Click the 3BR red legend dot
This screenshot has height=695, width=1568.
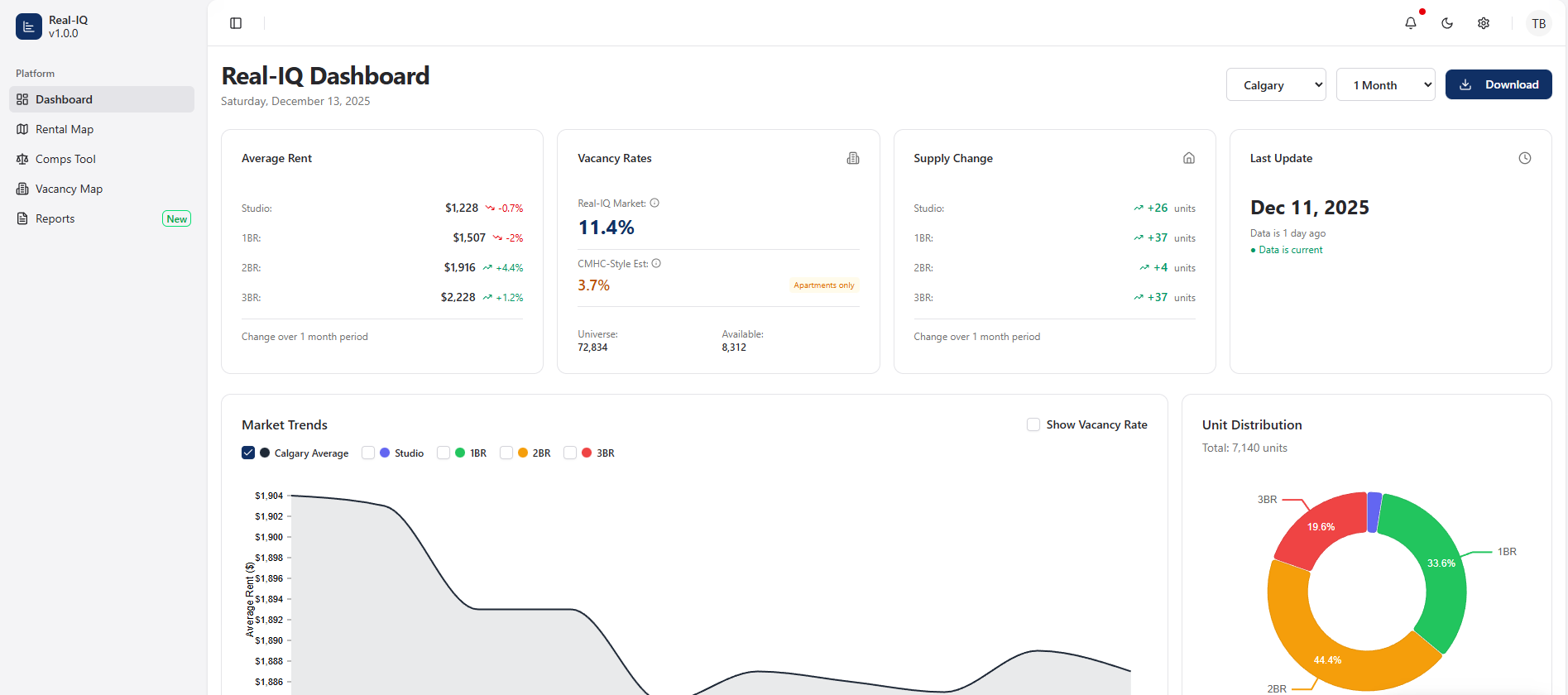(587, 453)
